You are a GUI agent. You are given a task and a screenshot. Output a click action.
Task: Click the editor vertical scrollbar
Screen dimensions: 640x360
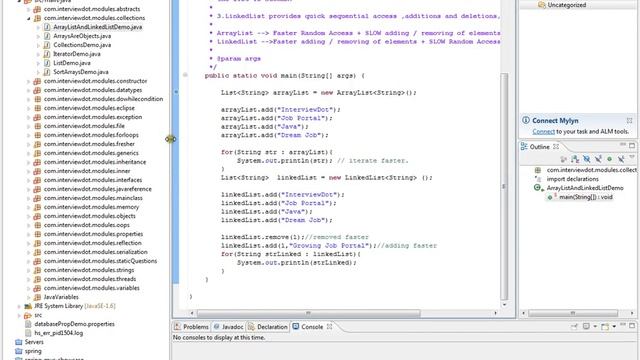(504, 187)
